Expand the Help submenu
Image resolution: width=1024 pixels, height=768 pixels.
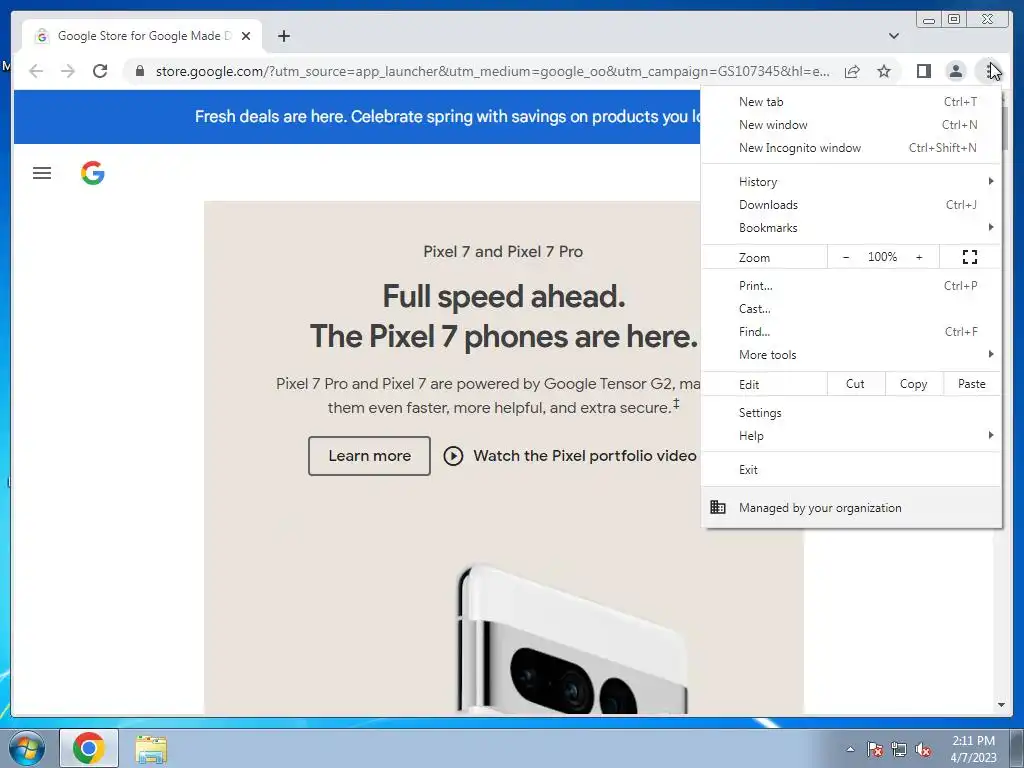851,436
